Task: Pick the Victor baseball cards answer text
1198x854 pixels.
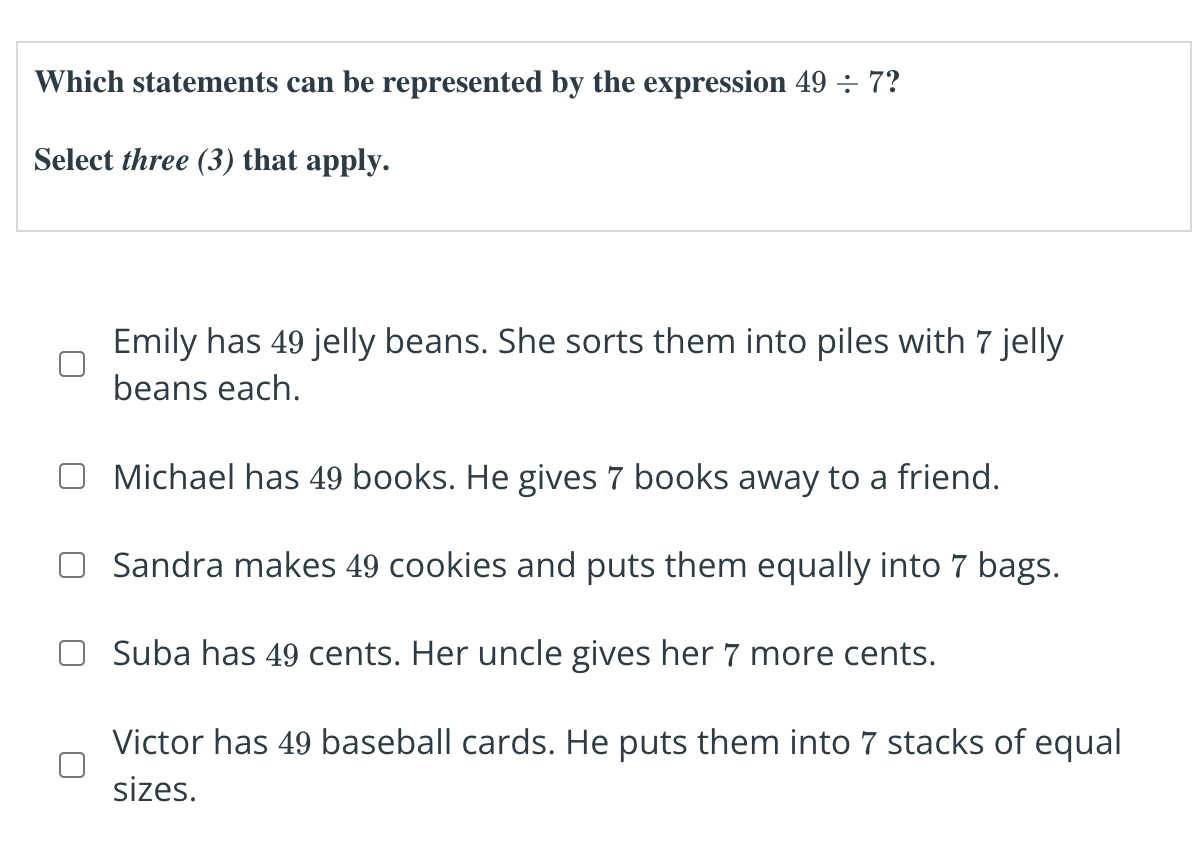Action: point(616,743)
